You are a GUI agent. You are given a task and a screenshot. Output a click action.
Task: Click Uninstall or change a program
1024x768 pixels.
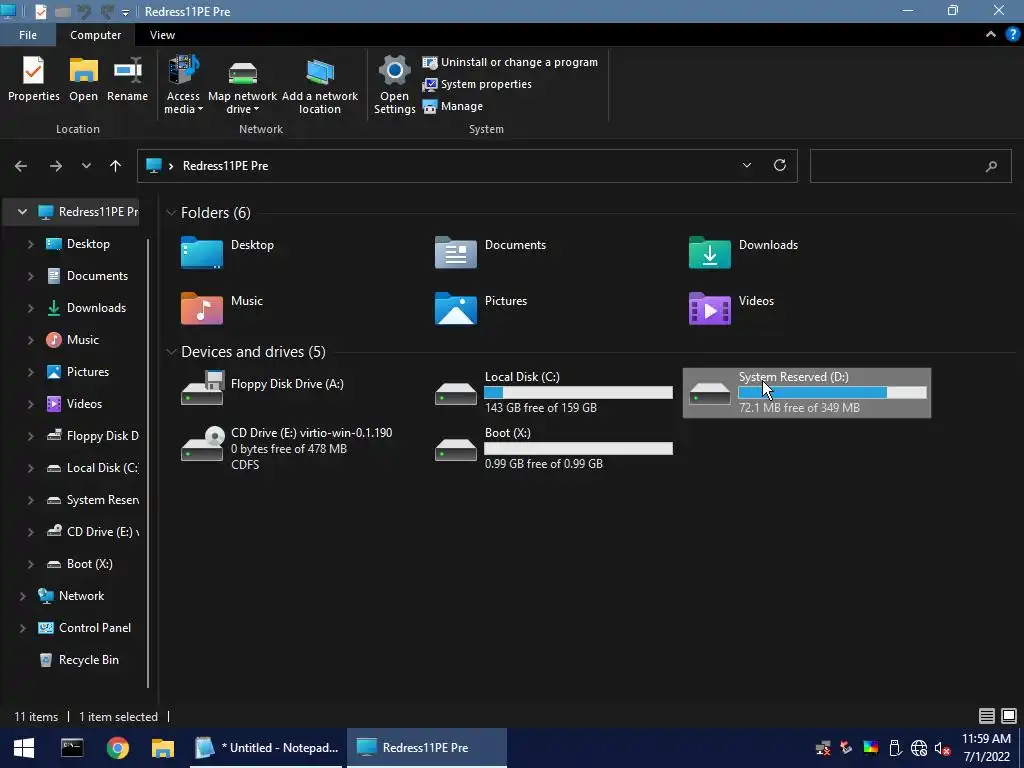[x=510, y=62]
